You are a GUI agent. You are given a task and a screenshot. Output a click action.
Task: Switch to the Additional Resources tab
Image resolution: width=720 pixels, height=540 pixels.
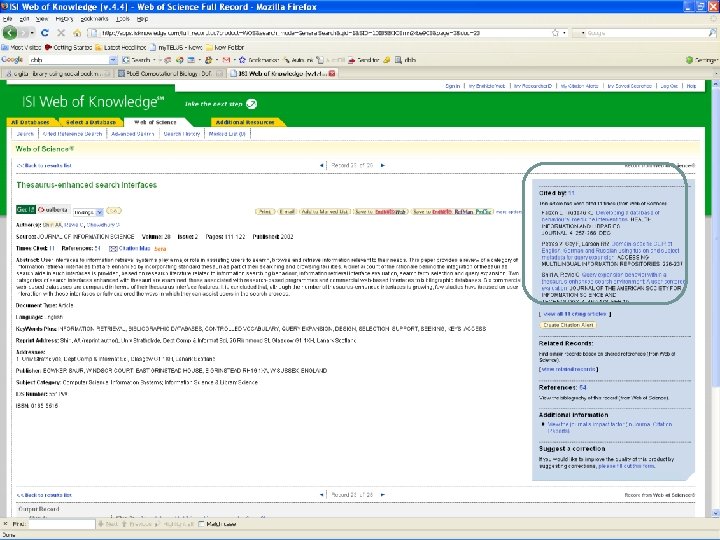click(245, 122)
